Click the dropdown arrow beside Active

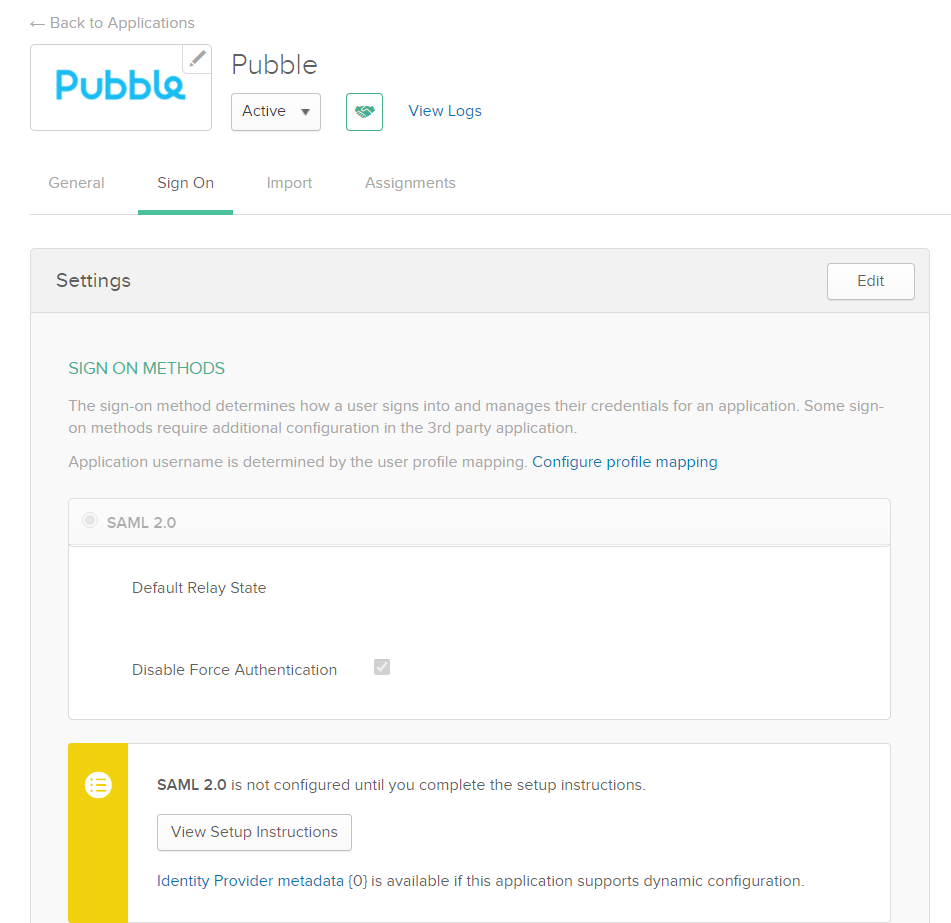(305, 112)
